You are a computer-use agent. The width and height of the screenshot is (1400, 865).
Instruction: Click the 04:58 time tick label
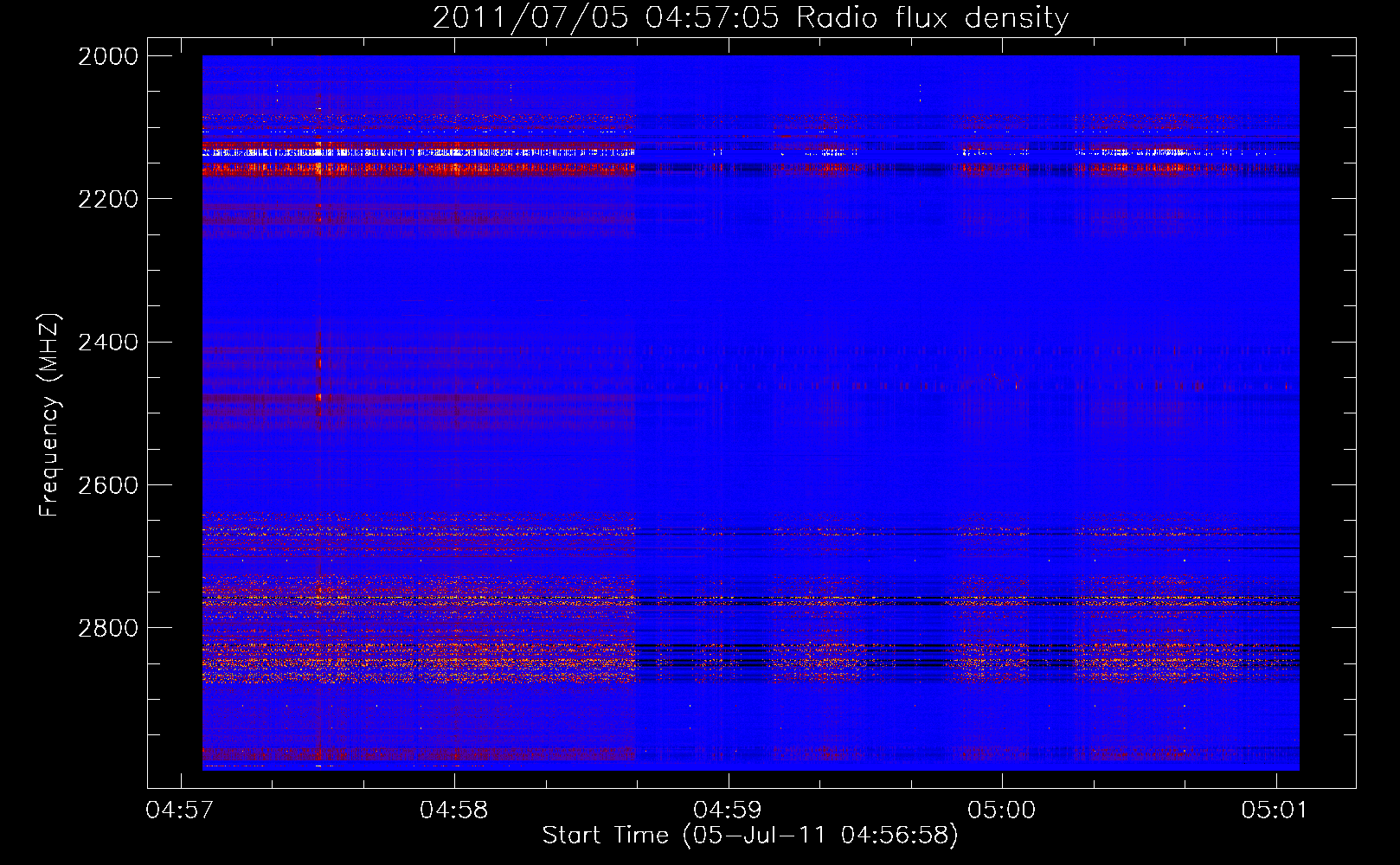point(454,811)
